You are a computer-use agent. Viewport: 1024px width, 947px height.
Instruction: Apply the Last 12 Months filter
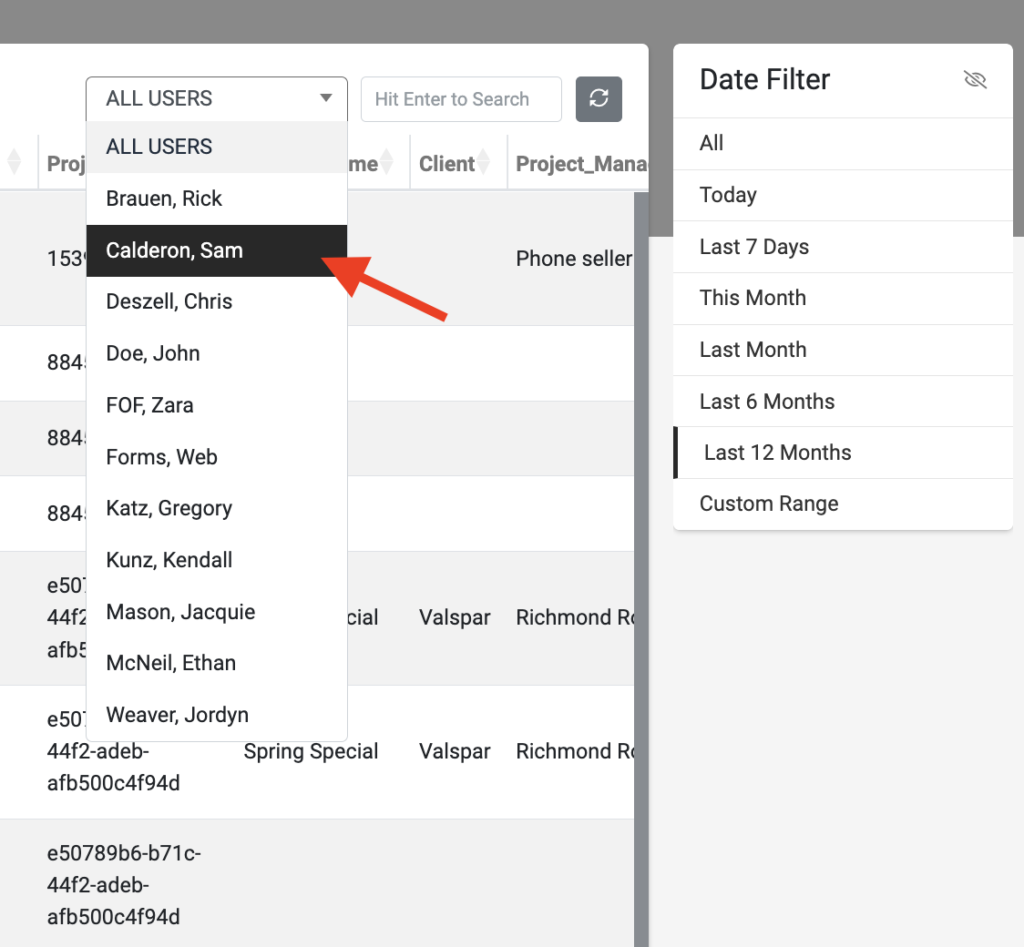[842, 453]
